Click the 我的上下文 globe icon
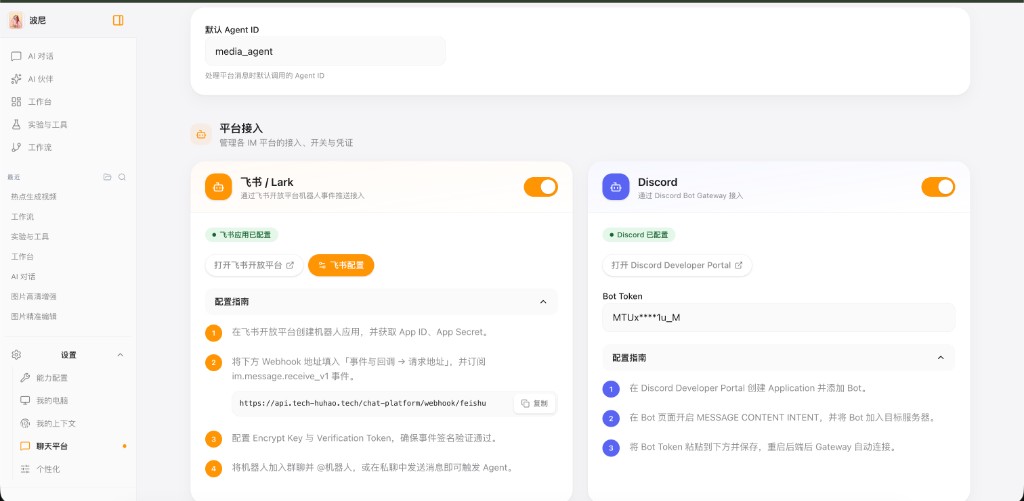Image resolution: width=1024 pixels, height=501 pixels. tap(25, 423)
